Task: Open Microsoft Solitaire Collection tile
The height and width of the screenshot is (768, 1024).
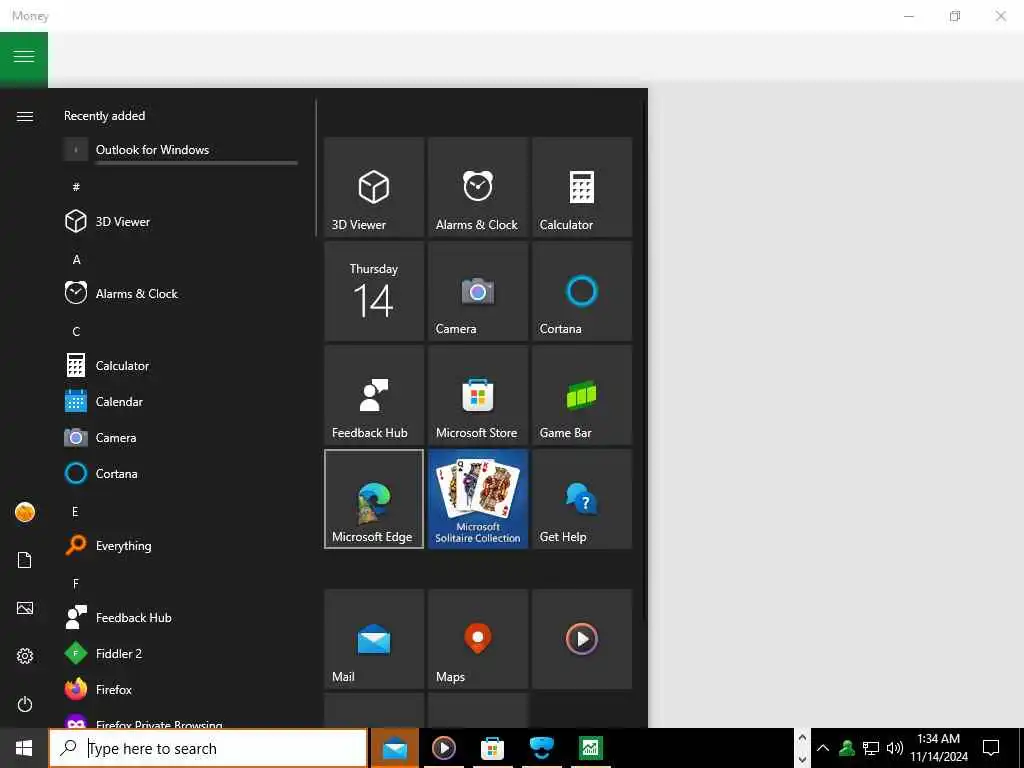Action: click(478, 499)
